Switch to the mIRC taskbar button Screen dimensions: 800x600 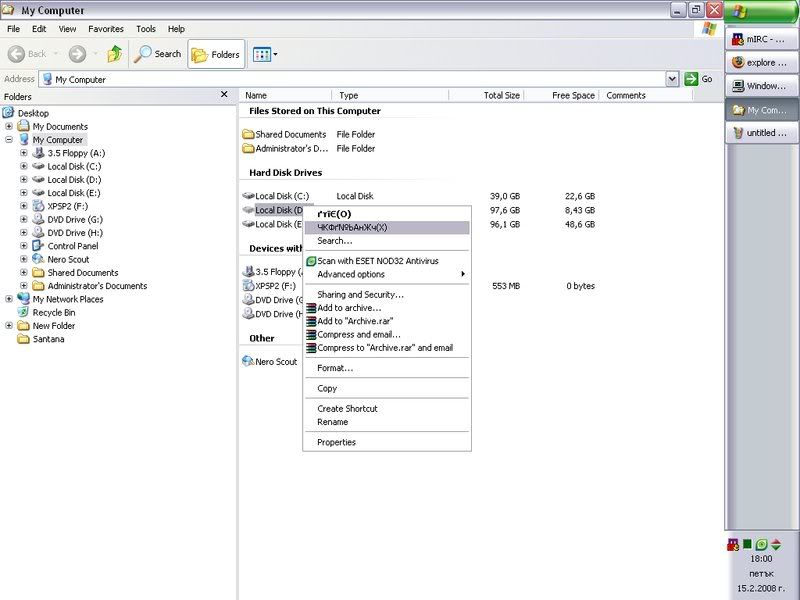[760, 40]
